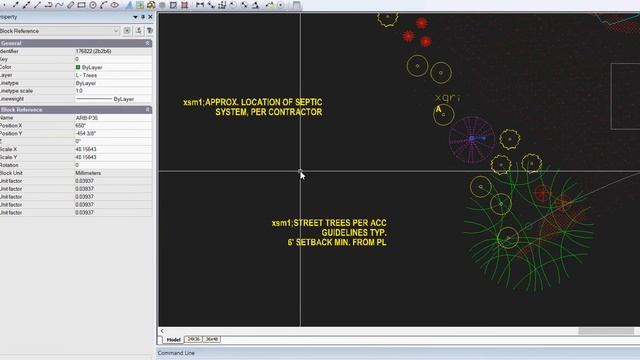The width and height of the screenshot is (640, 360).
Task: Click the Scale Y value 48.15643
Action: click(113, 157)
